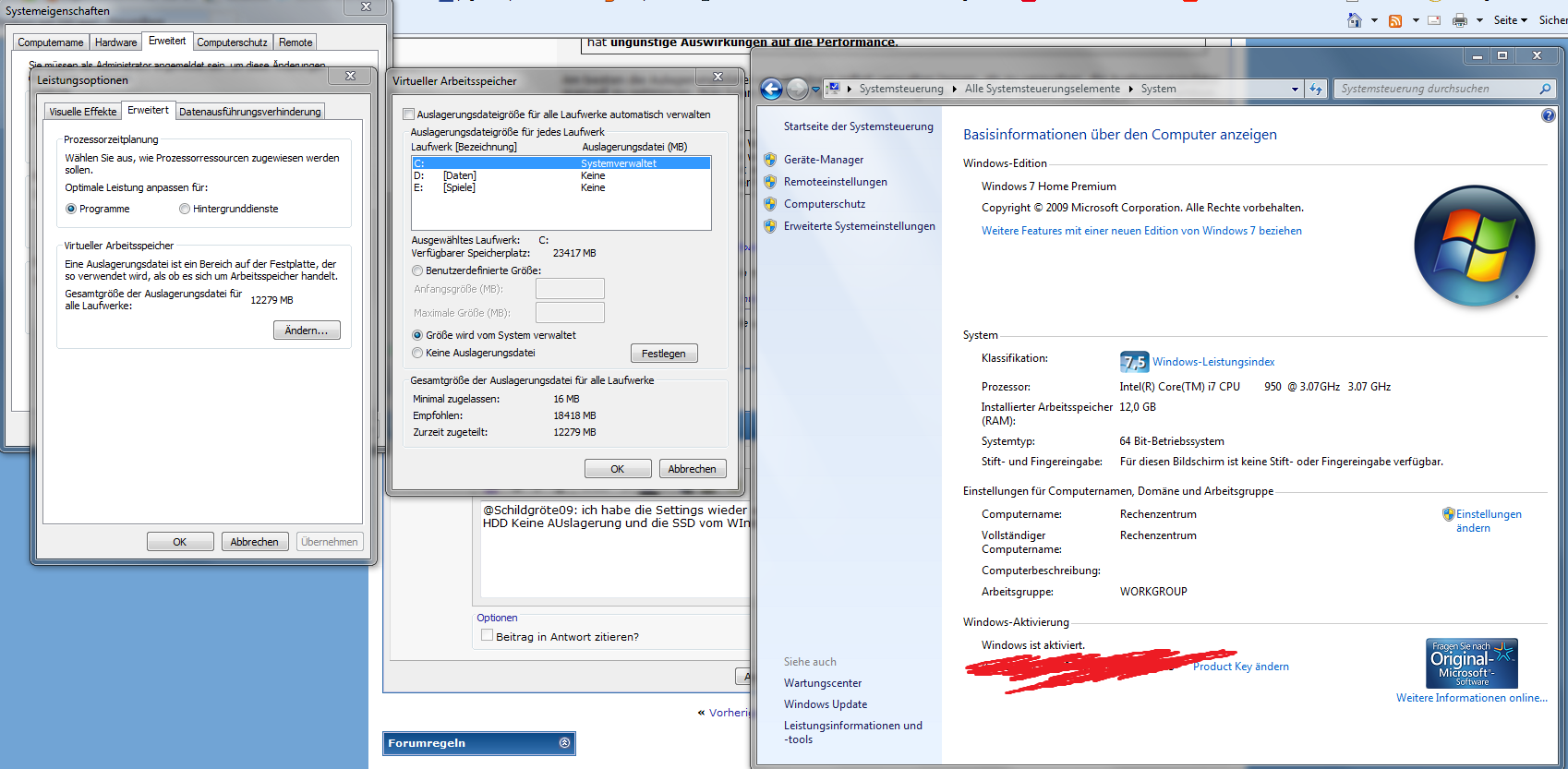Expand the breadcrumb arrow before Systemsteuerung
1568x769 pixels.
[x=849, y=89]
